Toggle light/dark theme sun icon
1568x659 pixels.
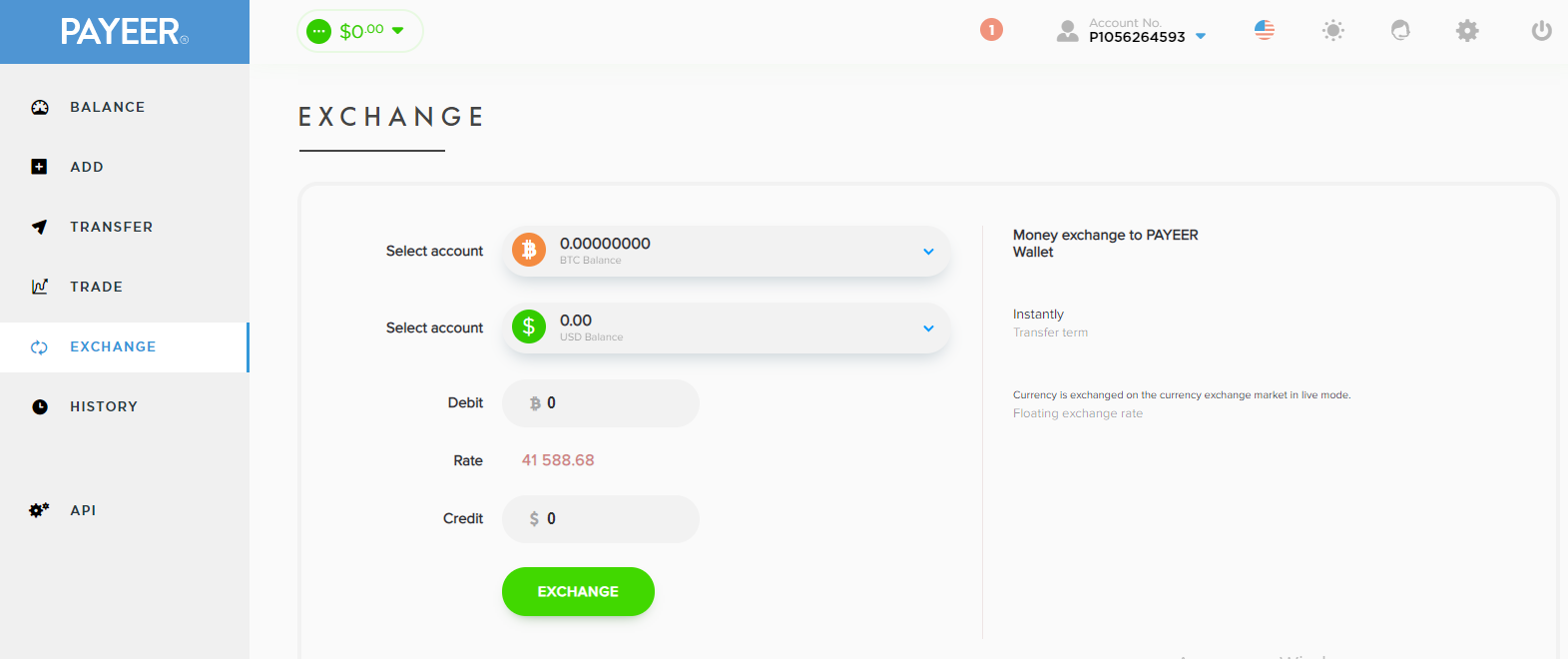[x=1333, y=30]
